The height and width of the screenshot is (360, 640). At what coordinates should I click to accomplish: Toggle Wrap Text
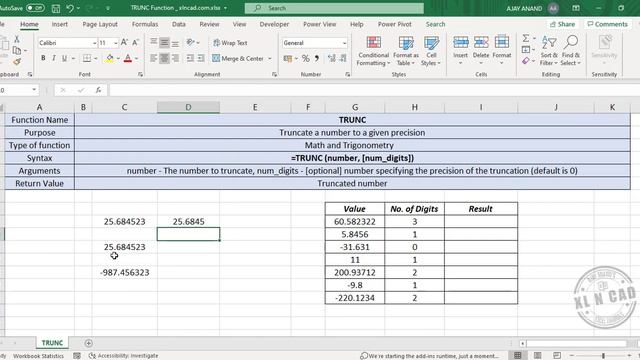click(230, 43)
